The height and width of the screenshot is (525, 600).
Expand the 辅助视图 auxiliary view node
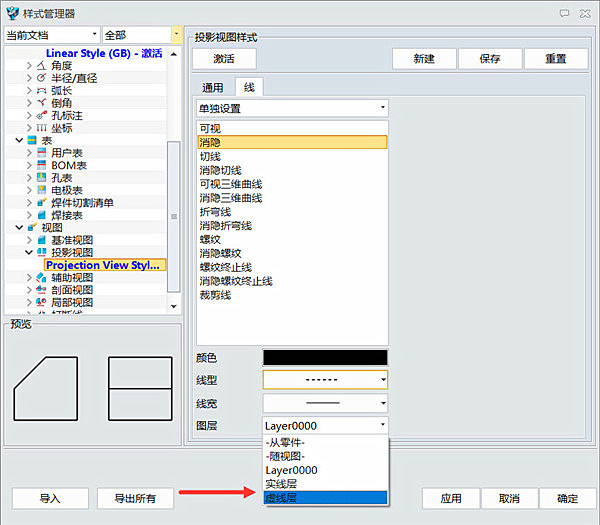30,277
